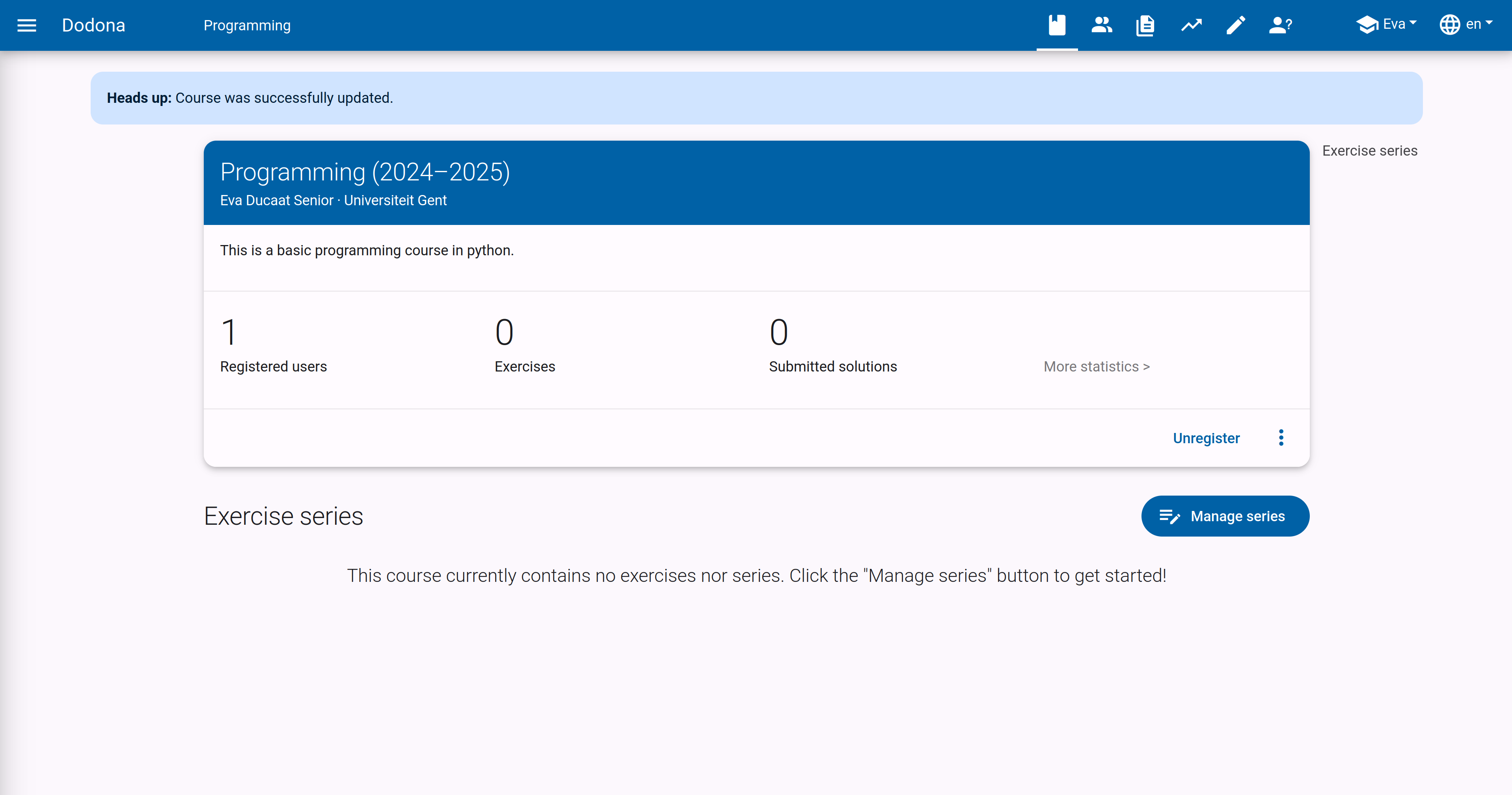Click Universiteit Gent institution name
Image resolution: width=1512 pixels, height=795 pixels.
click(395, 201)
